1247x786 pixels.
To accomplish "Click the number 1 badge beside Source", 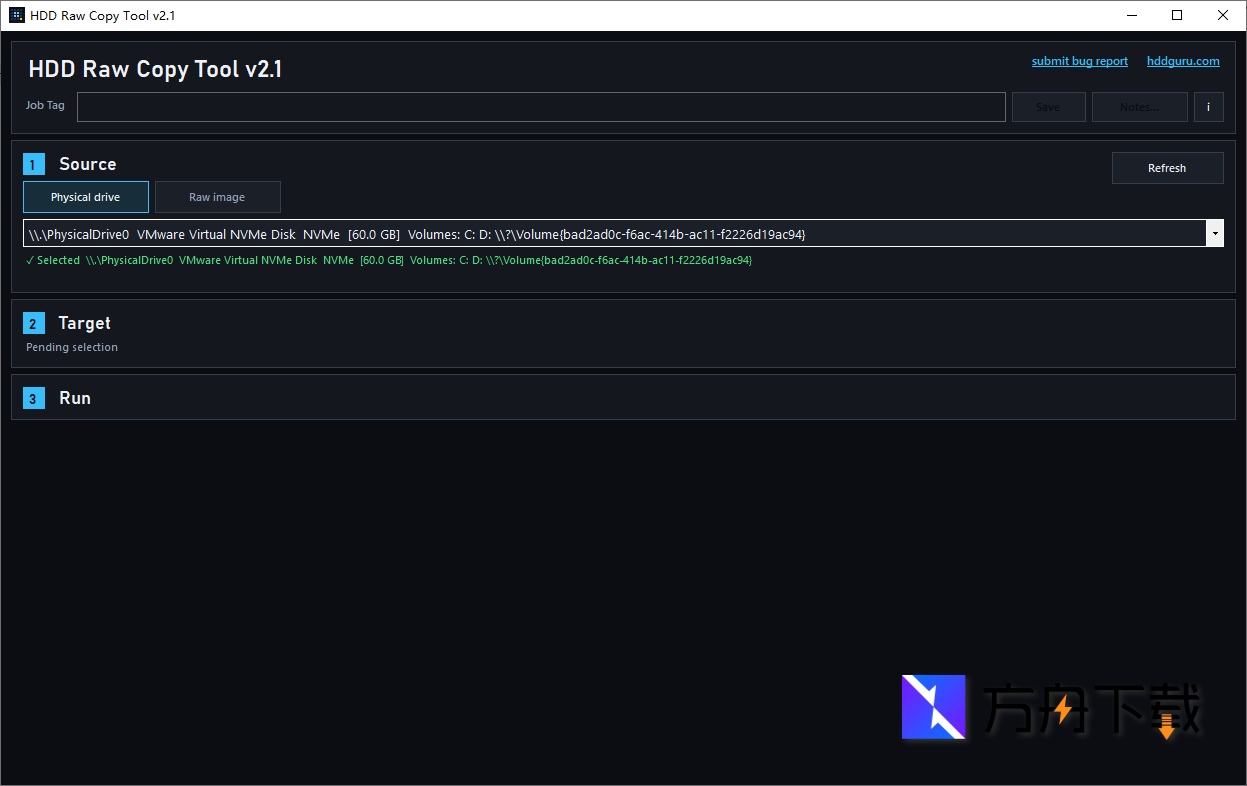I will (34, 165).
